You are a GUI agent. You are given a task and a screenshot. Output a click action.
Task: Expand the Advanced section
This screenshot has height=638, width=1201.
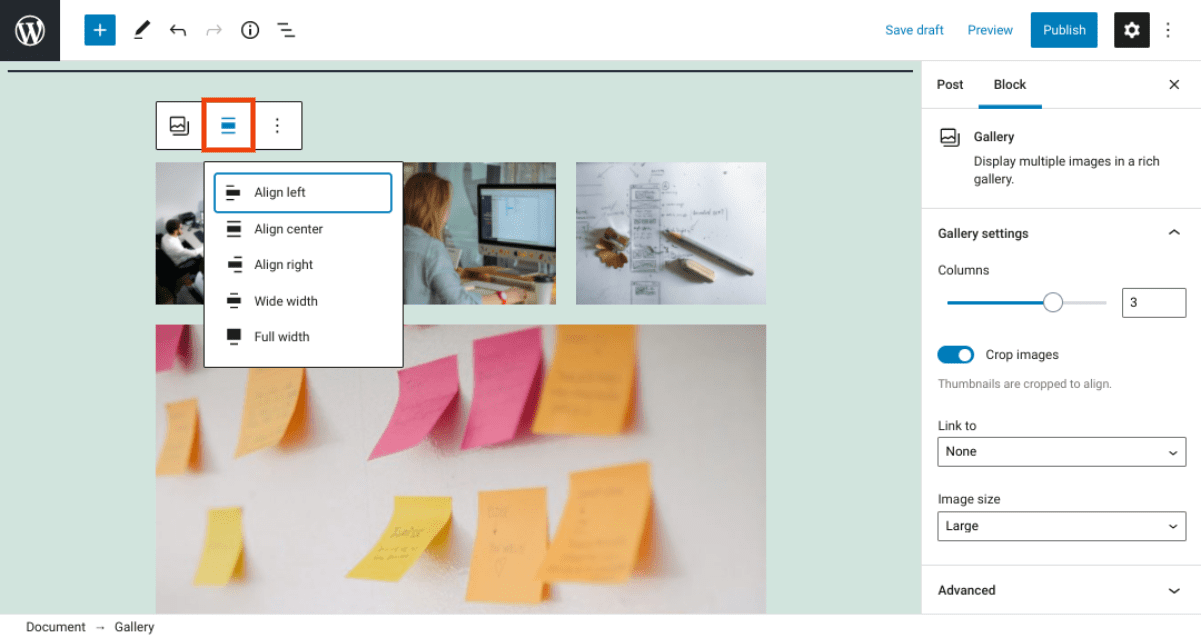click(1061, 590)
